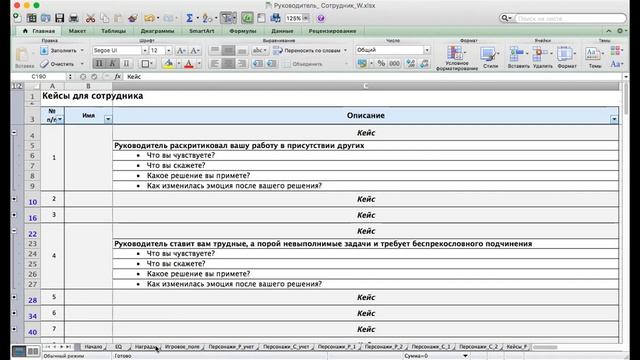The height and width of the screenshot is (360, 640).
Task: Open filter dropdown on Имя column
Action: click(x=108, y=119)
